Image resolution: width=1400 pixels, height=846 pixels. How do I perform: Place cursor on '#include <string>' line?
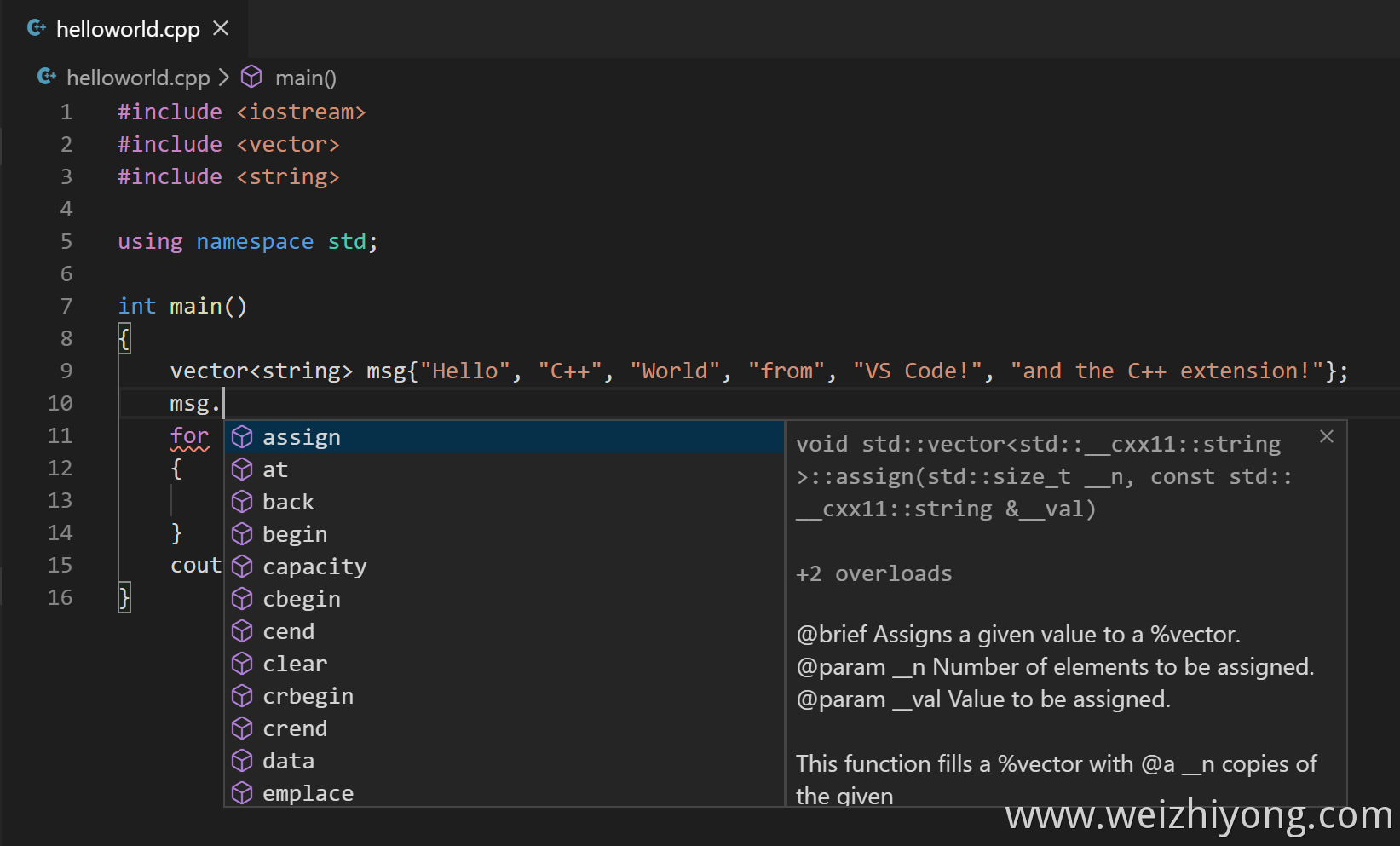(x=228, y=176)
